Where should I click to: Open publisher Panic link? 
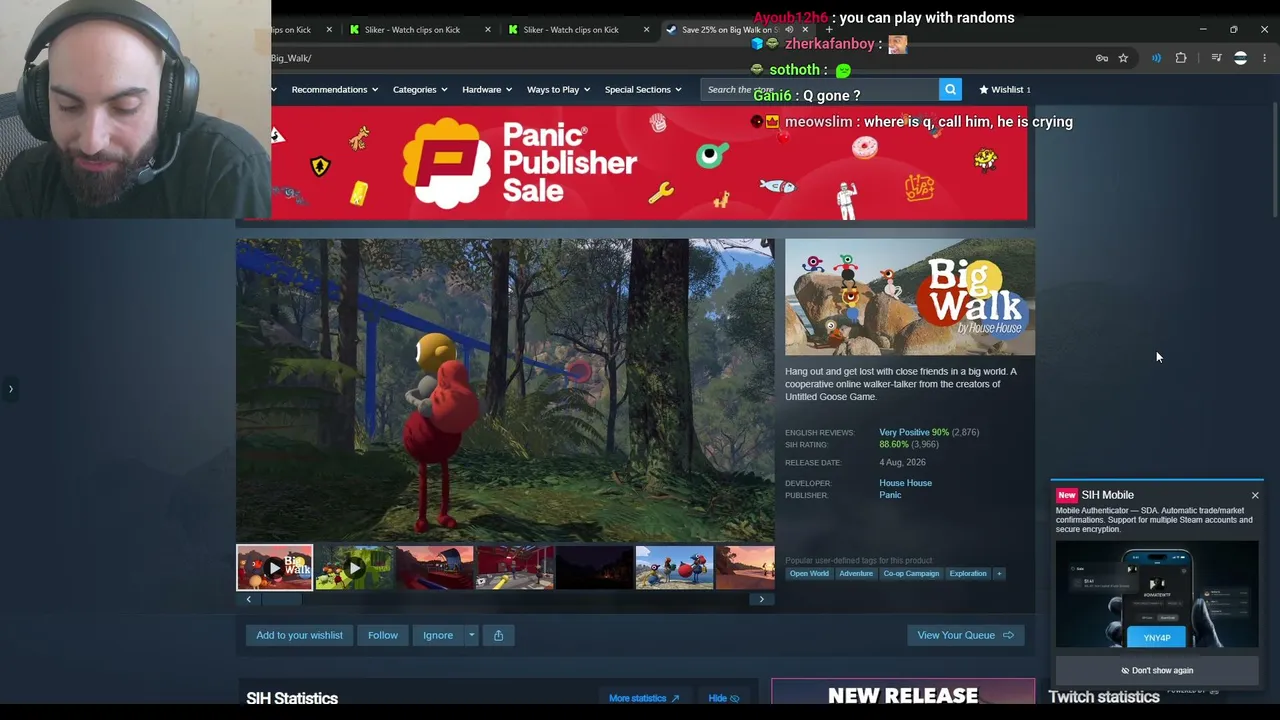coord(890,495)
